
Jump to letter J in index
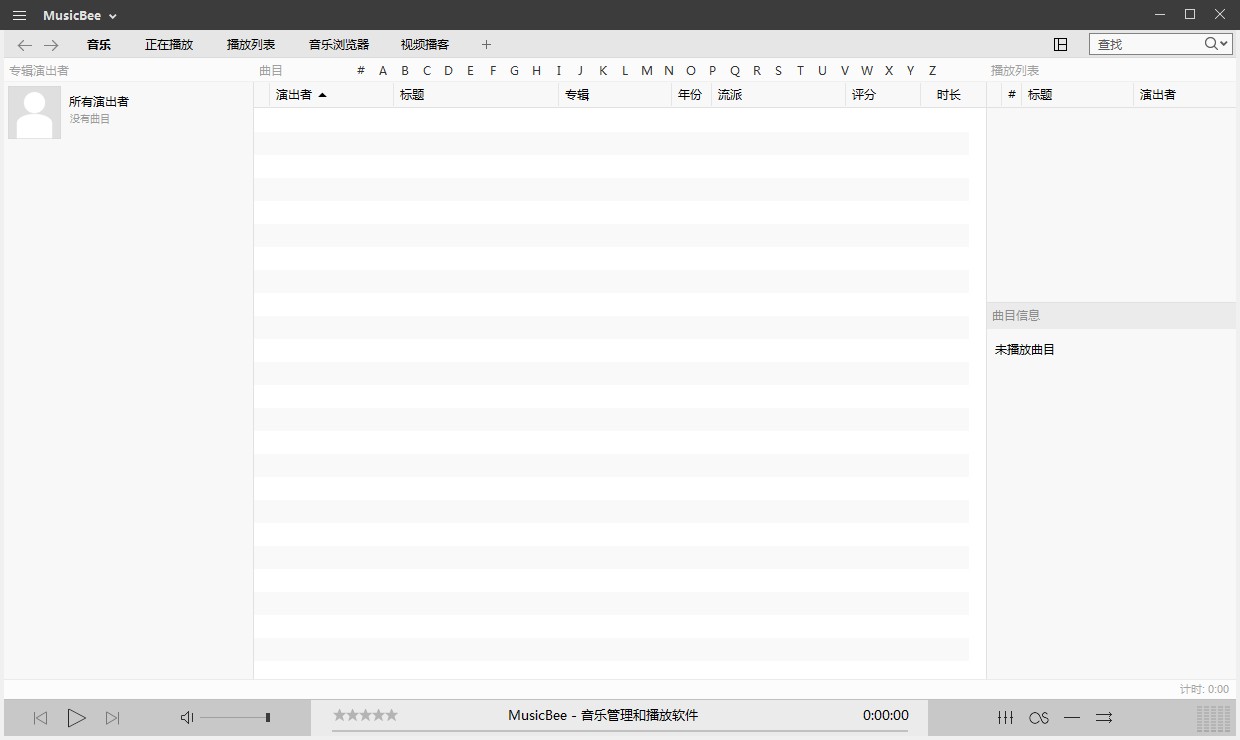pyautogui.click(x=580, y=71)
